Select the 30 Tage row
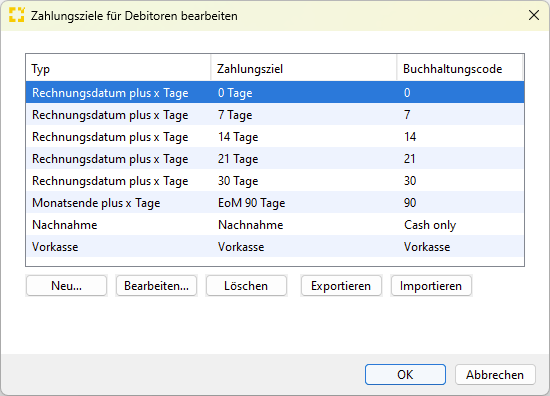 click(275, 181)
